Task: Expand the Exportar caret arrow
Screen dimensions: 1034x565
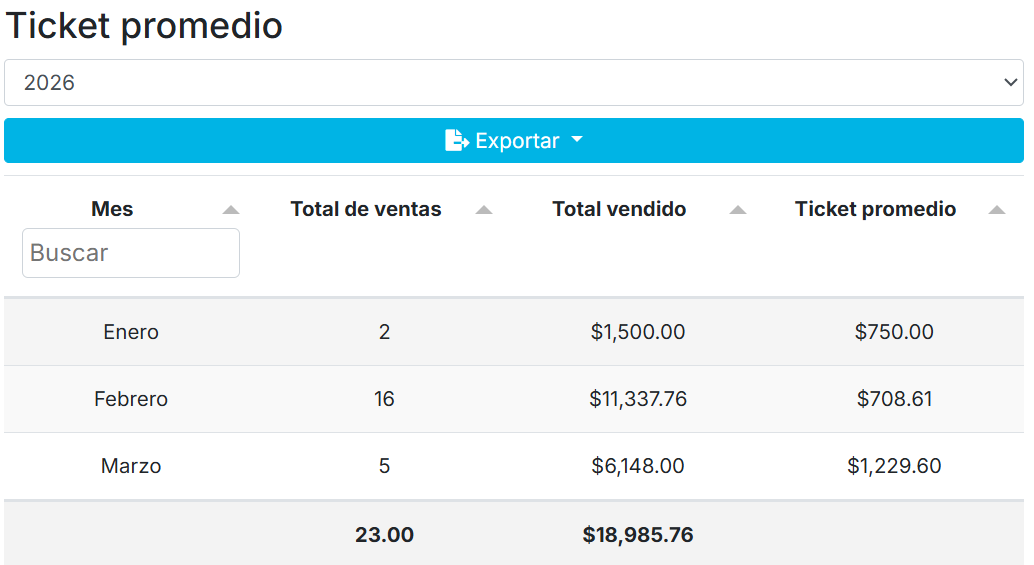Action: [576, 140]
